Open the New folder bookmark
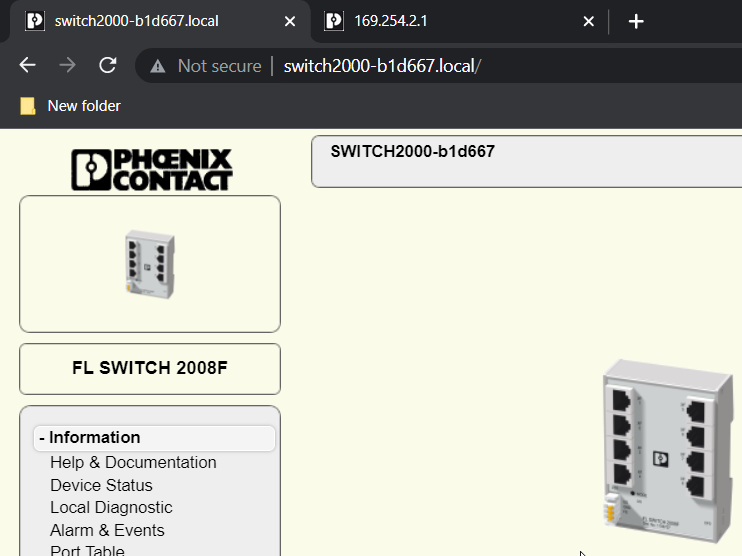The height and width of the screenshot is (556, 742). point(70,106)
